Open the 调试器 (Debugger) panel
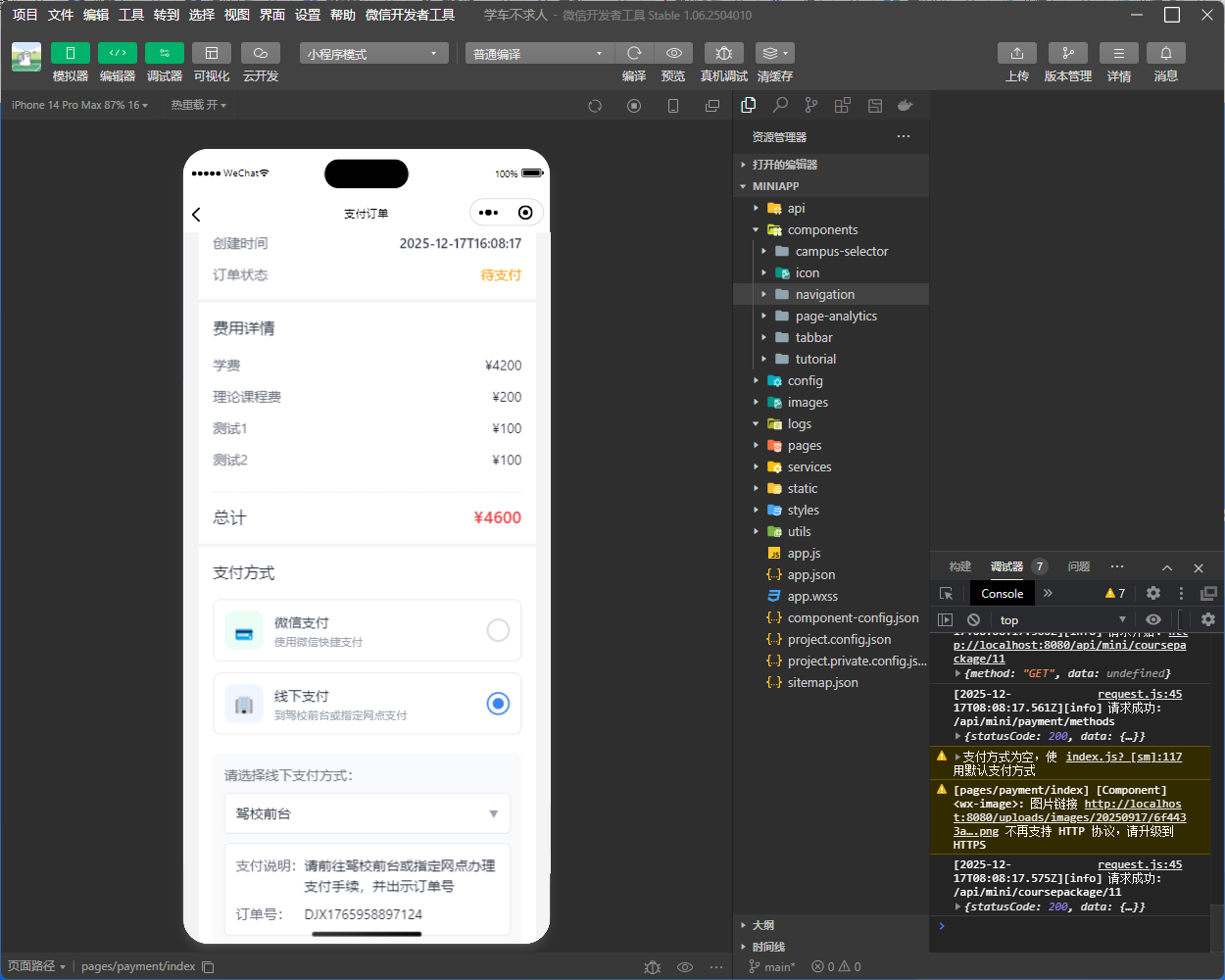The width and height of the screenshot is (1225, 980). 164,62
